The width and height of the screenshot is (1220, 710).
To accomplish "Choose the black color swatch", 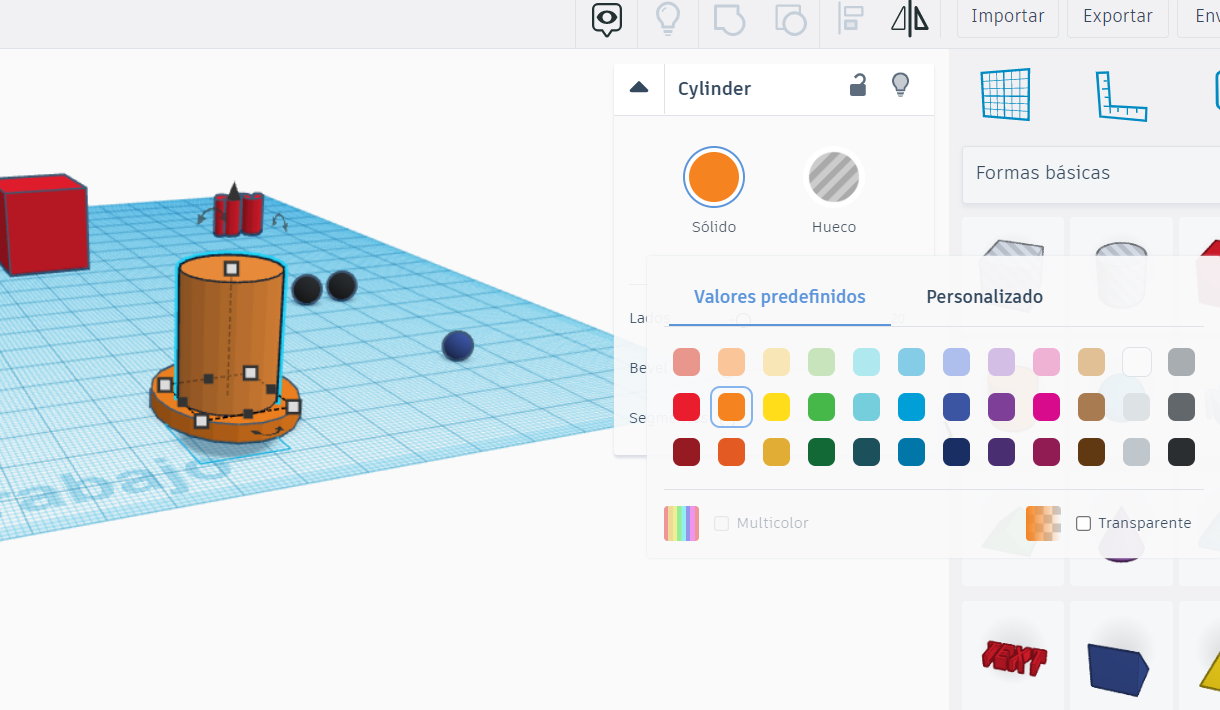I will point(1181,452).
